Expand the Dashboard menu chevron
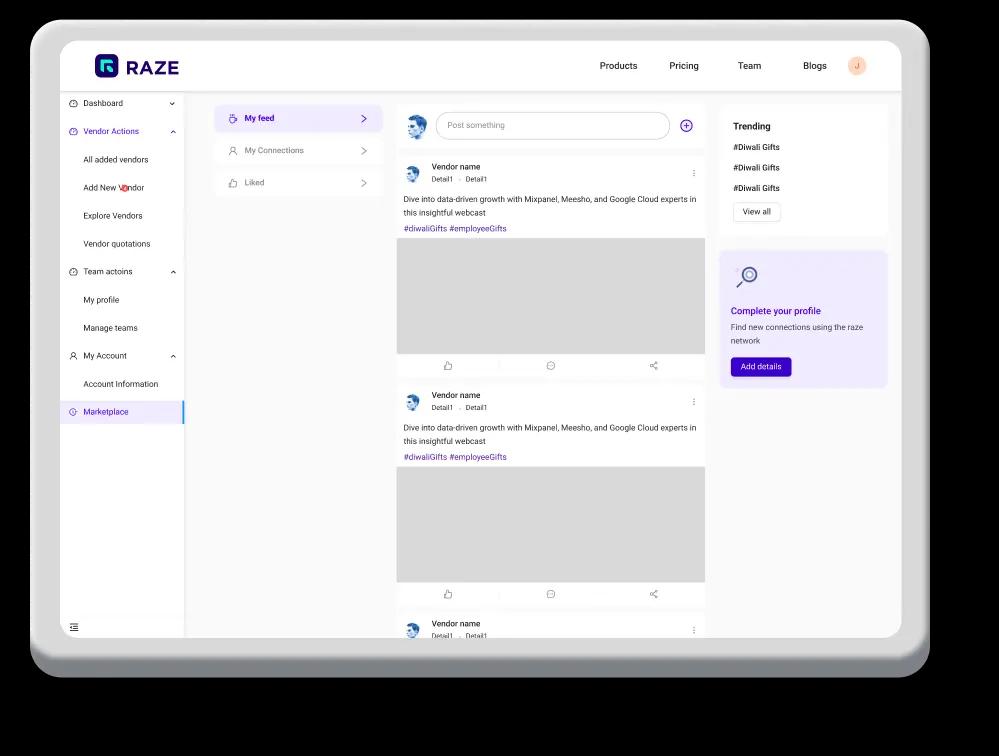 coord(172,103)
